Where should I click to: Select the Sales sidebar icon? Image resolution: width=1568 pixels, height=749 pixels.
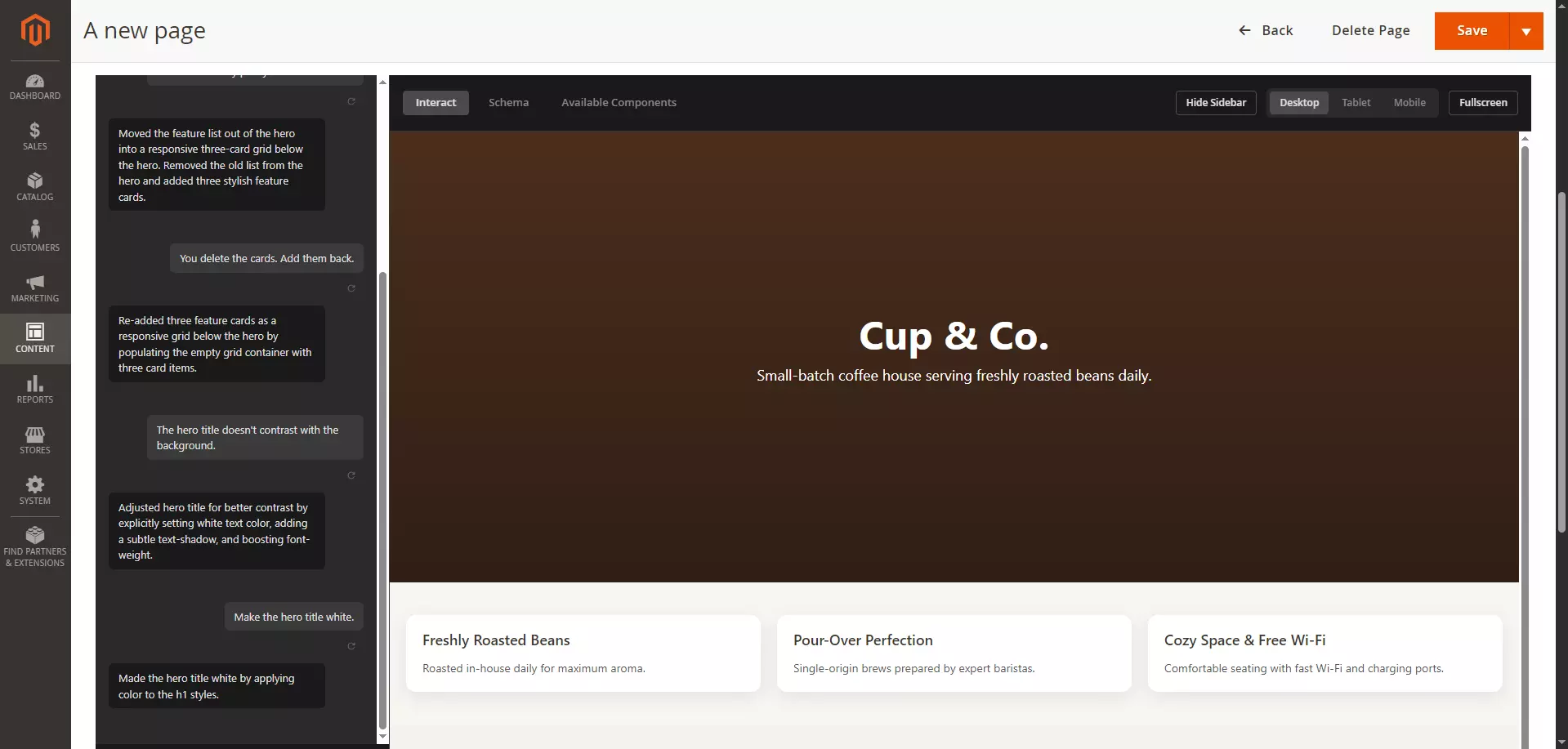35,136
